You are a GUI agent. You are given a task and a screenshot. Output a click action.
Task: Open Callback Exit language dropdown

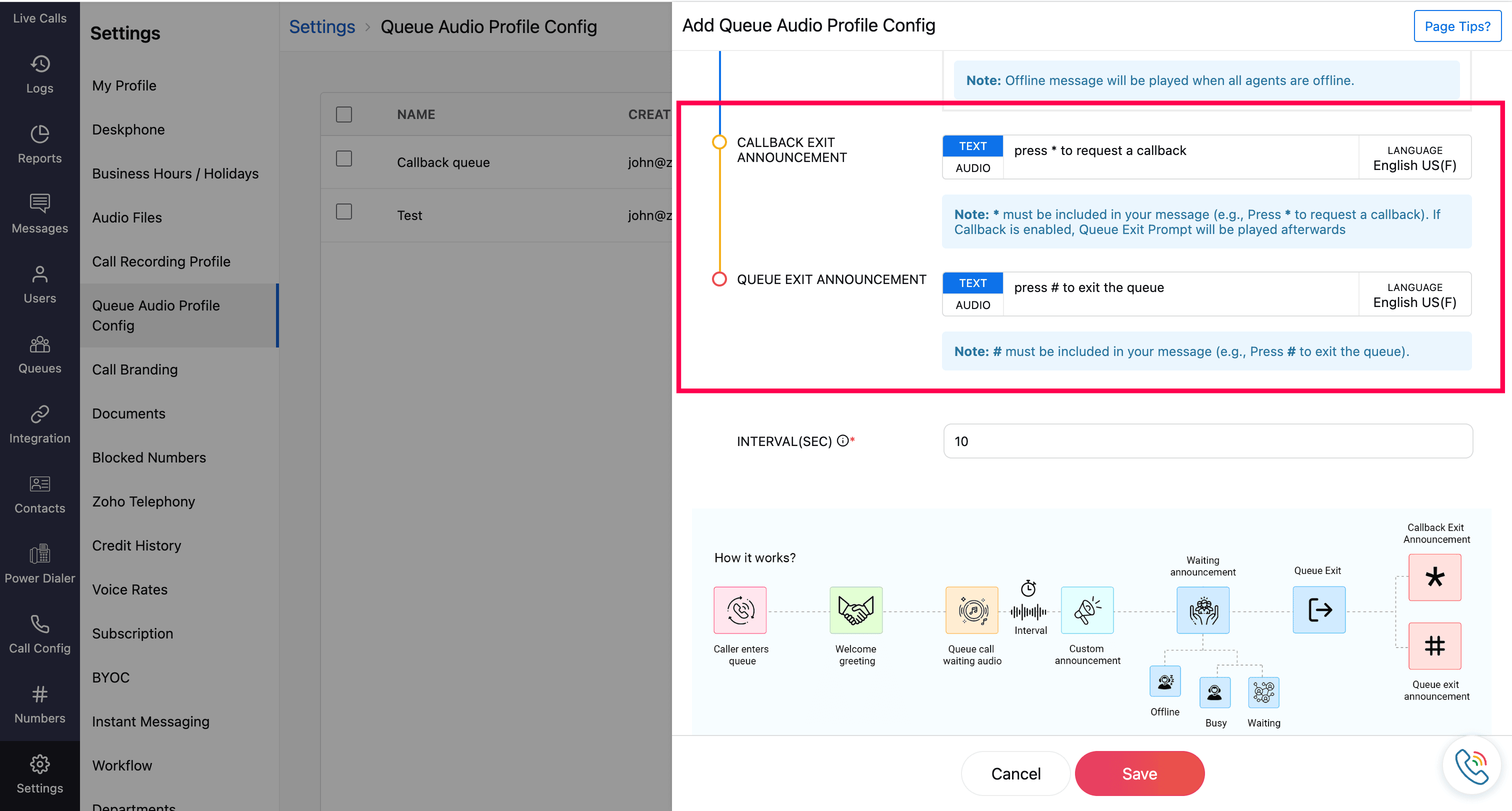click(x=1414, y=158)
